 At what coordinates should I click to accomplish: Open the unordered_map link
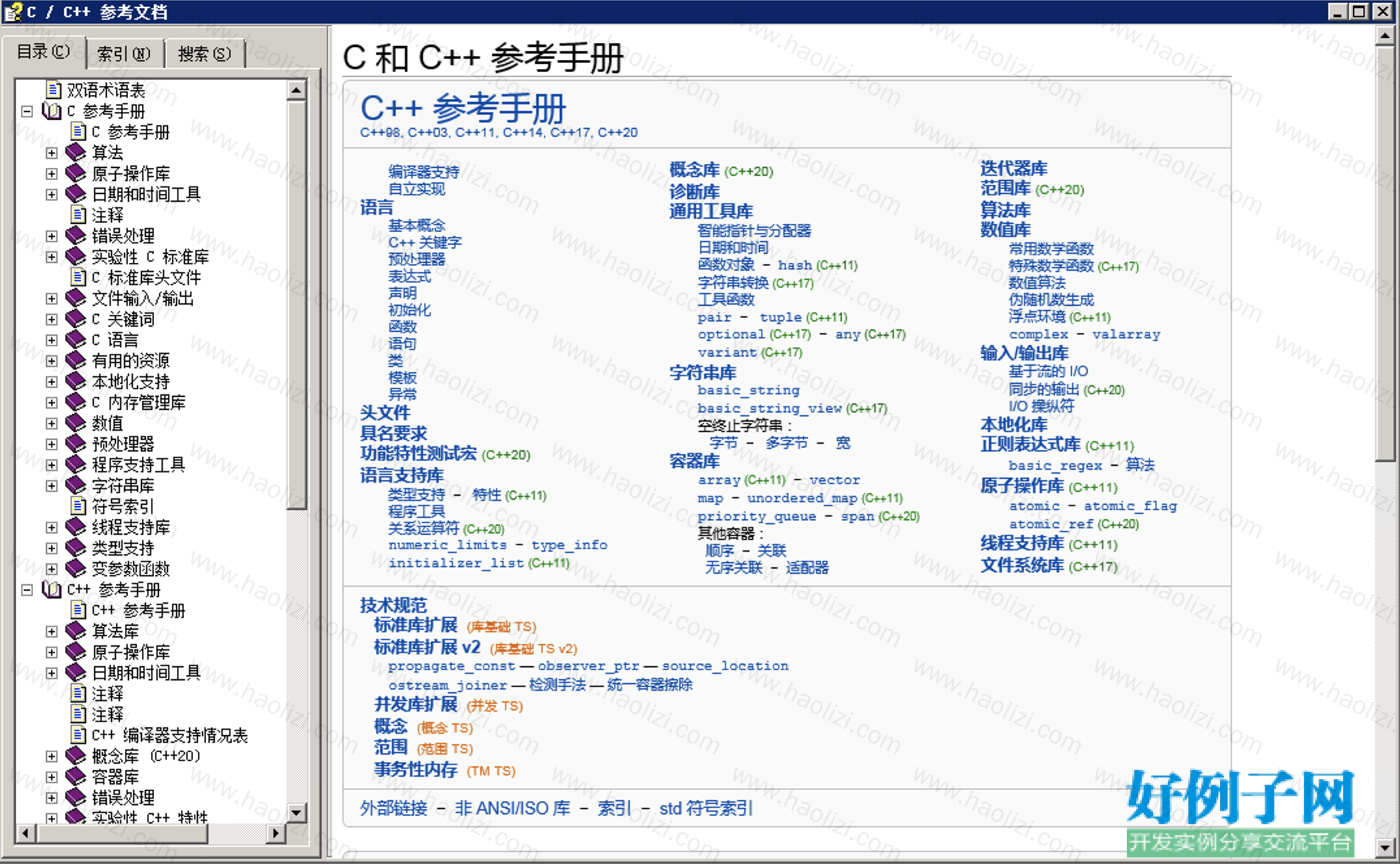tap(802, 498)
